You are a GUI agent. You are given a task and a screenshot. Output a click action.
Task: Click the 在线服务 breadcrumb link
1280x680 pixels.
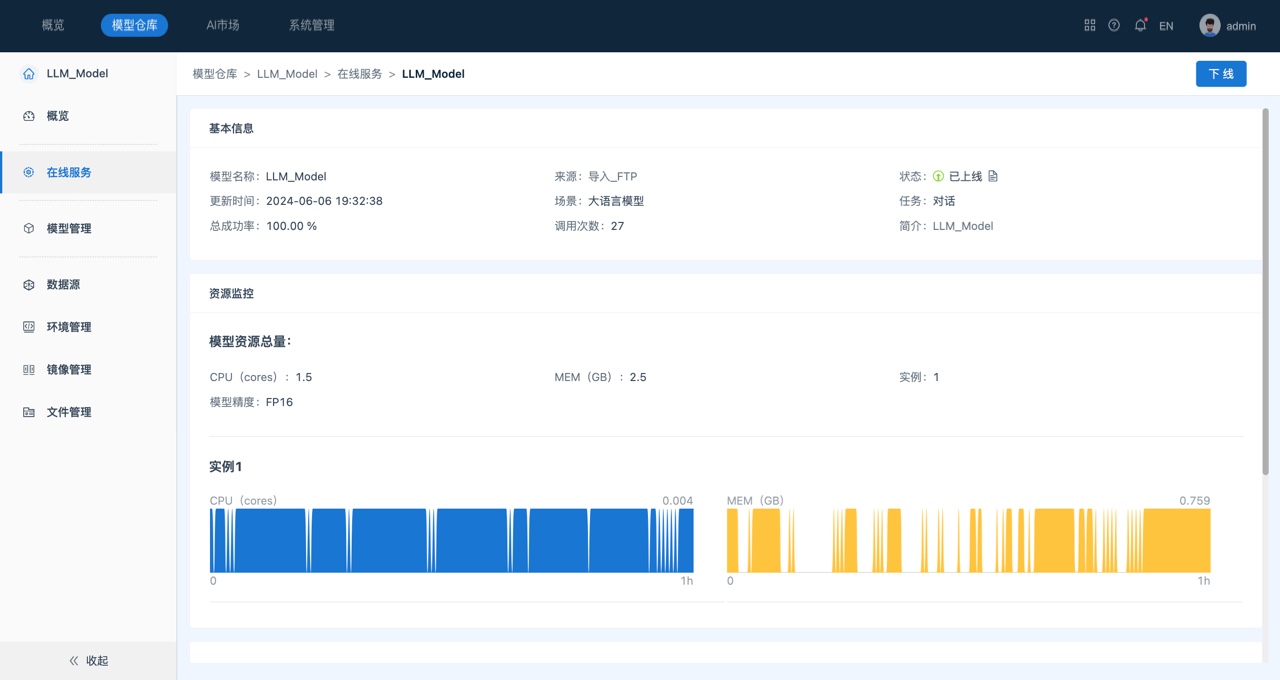click(x=359, y=74)
